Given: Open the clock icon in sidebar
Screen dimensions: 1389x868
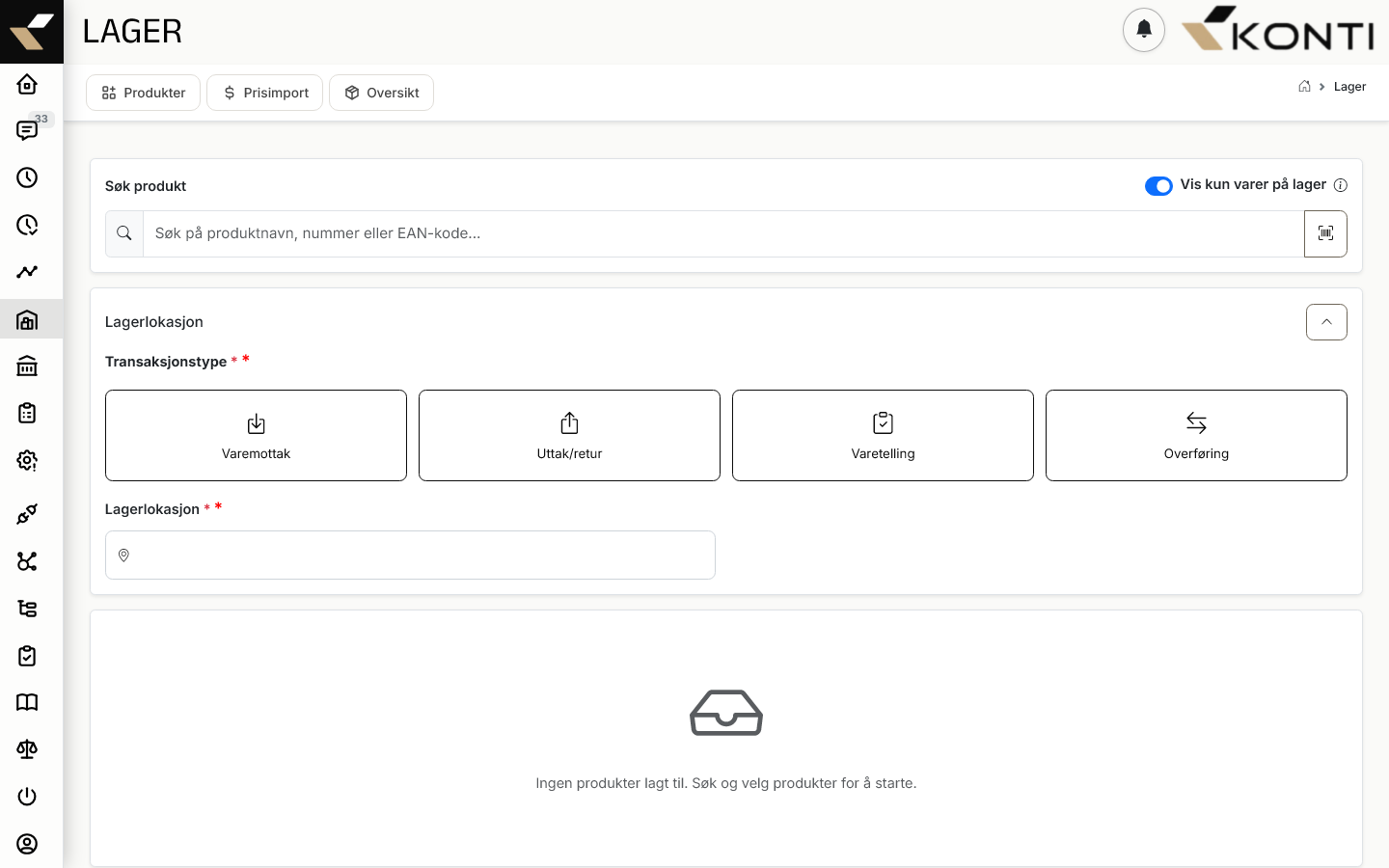Looking at the screenshot, I should click(27, 177).
